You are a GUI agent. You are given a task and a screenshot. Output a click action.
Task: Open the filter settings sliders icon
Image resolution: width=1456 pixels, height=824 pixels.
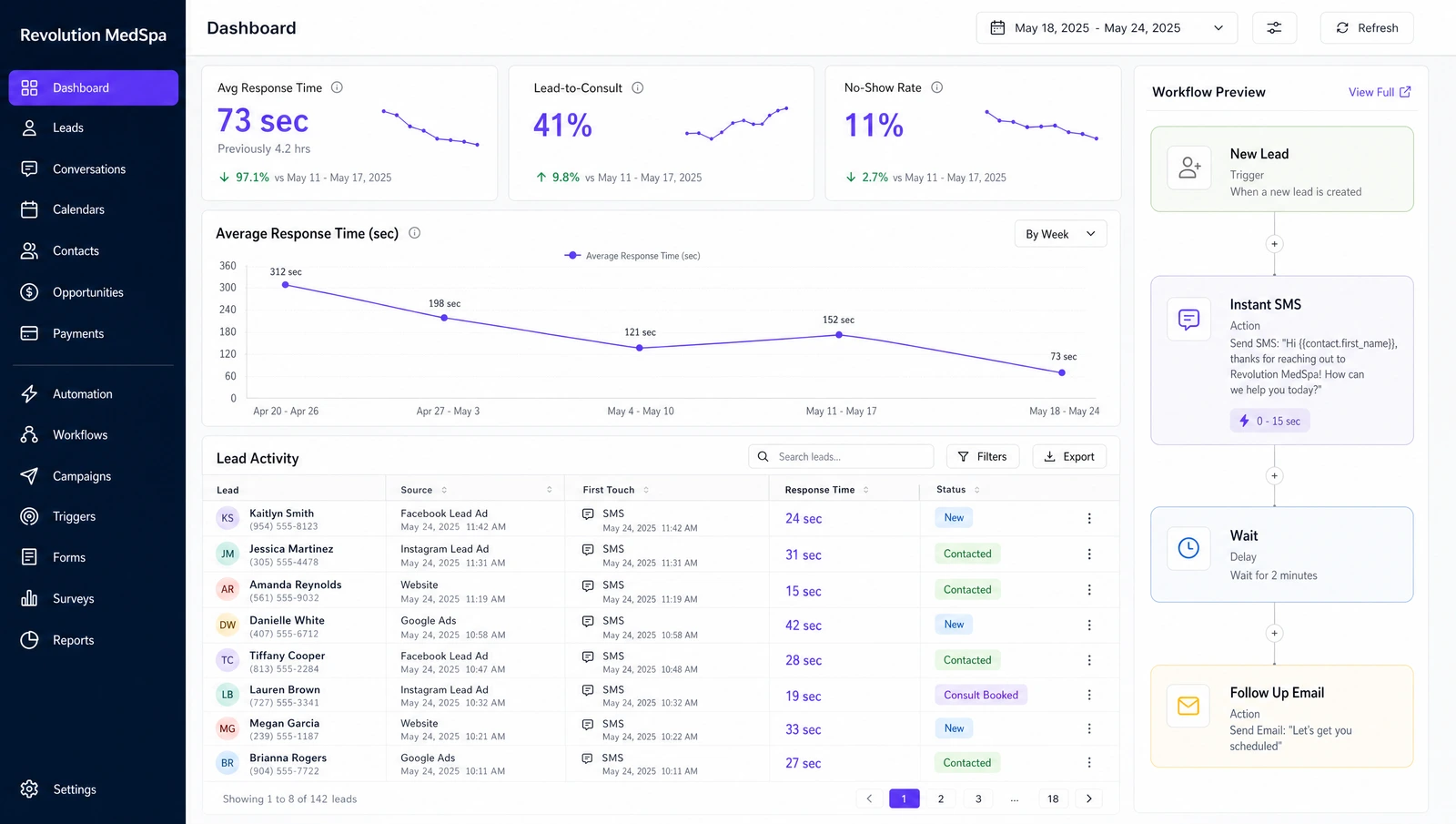[1274, 28]
